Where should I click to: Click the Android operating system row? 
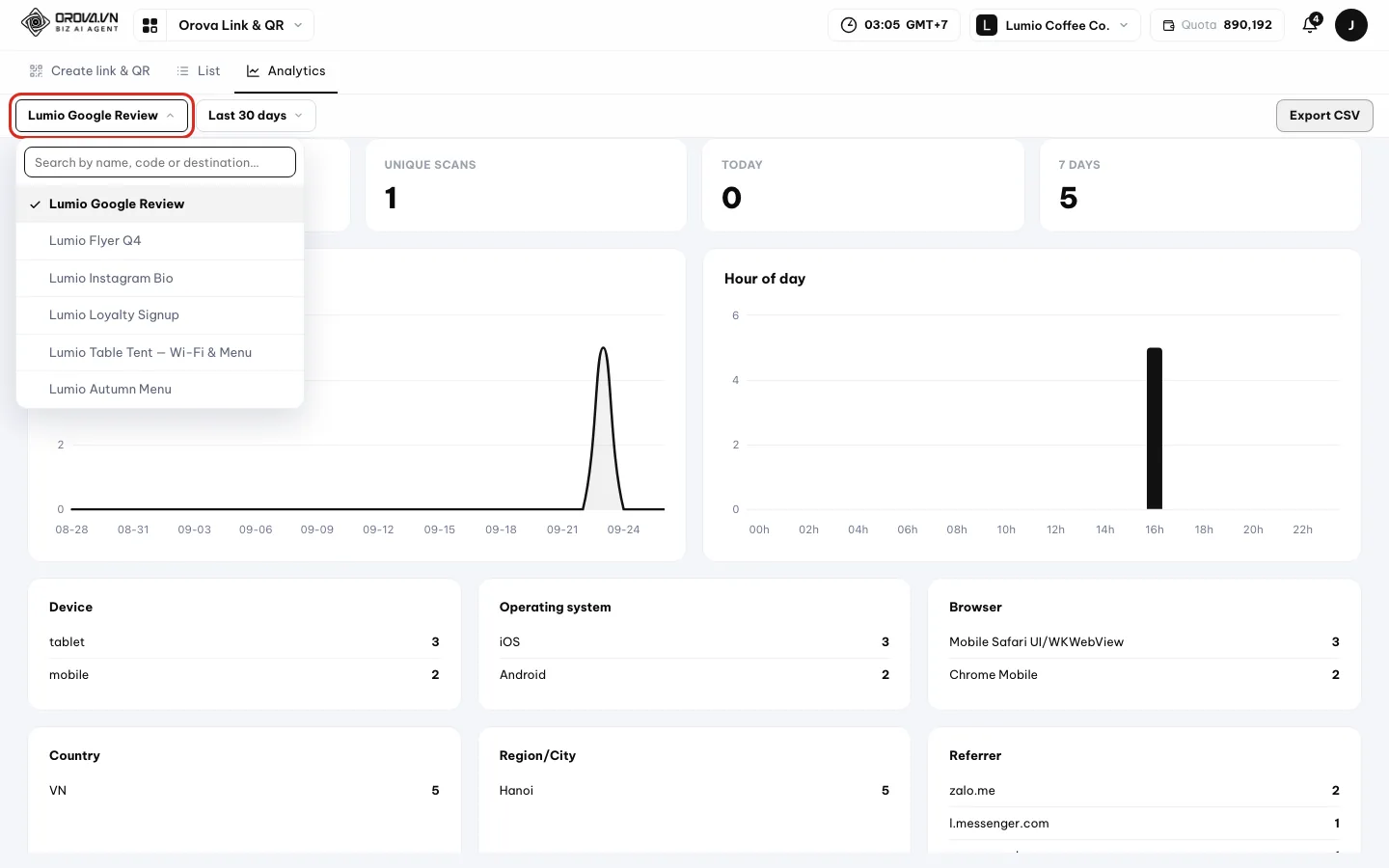click(x=694, y=675)
